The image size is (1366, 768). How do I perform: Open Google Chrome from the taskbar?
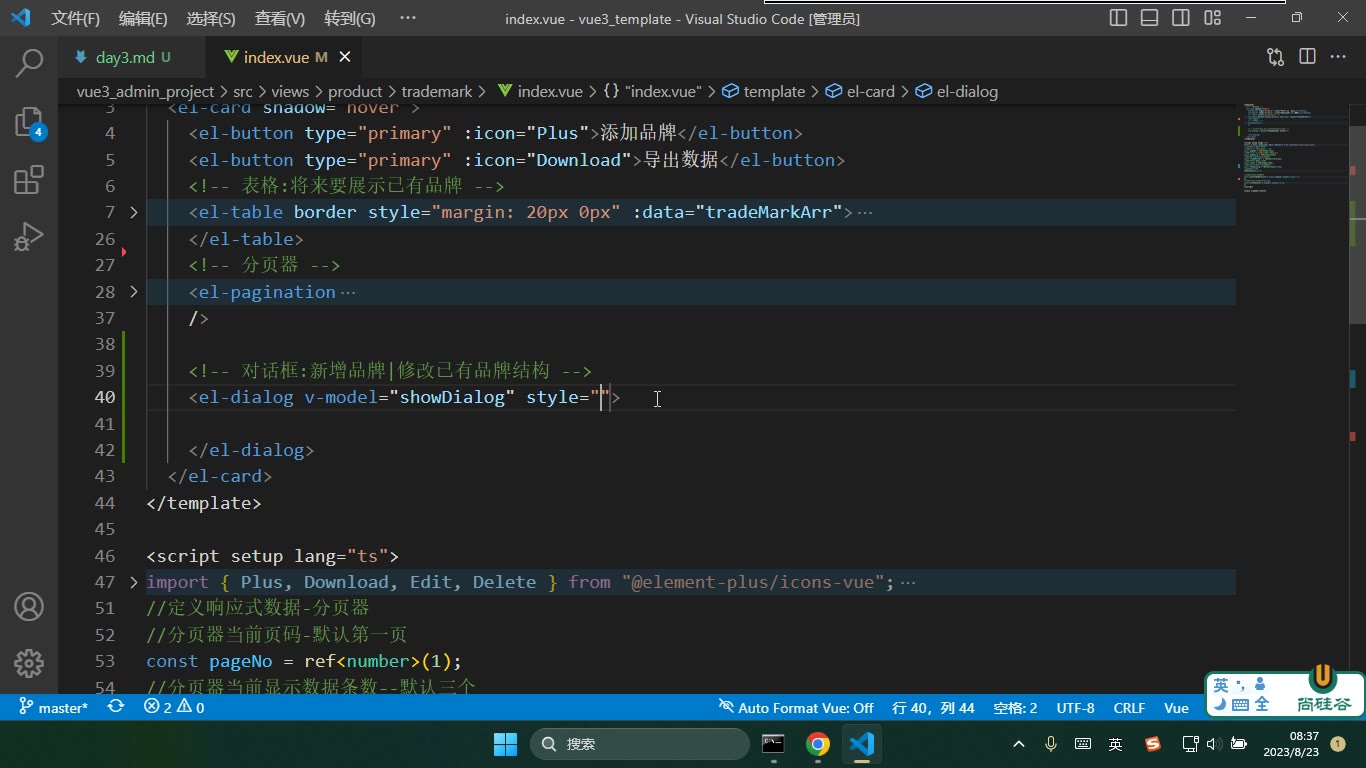click(818, 744)
